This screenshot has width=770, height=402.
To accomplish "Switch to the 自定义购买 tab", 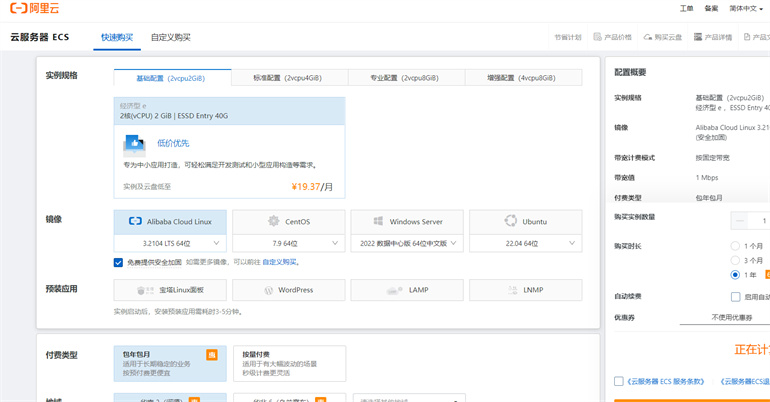I will point(171,37).
